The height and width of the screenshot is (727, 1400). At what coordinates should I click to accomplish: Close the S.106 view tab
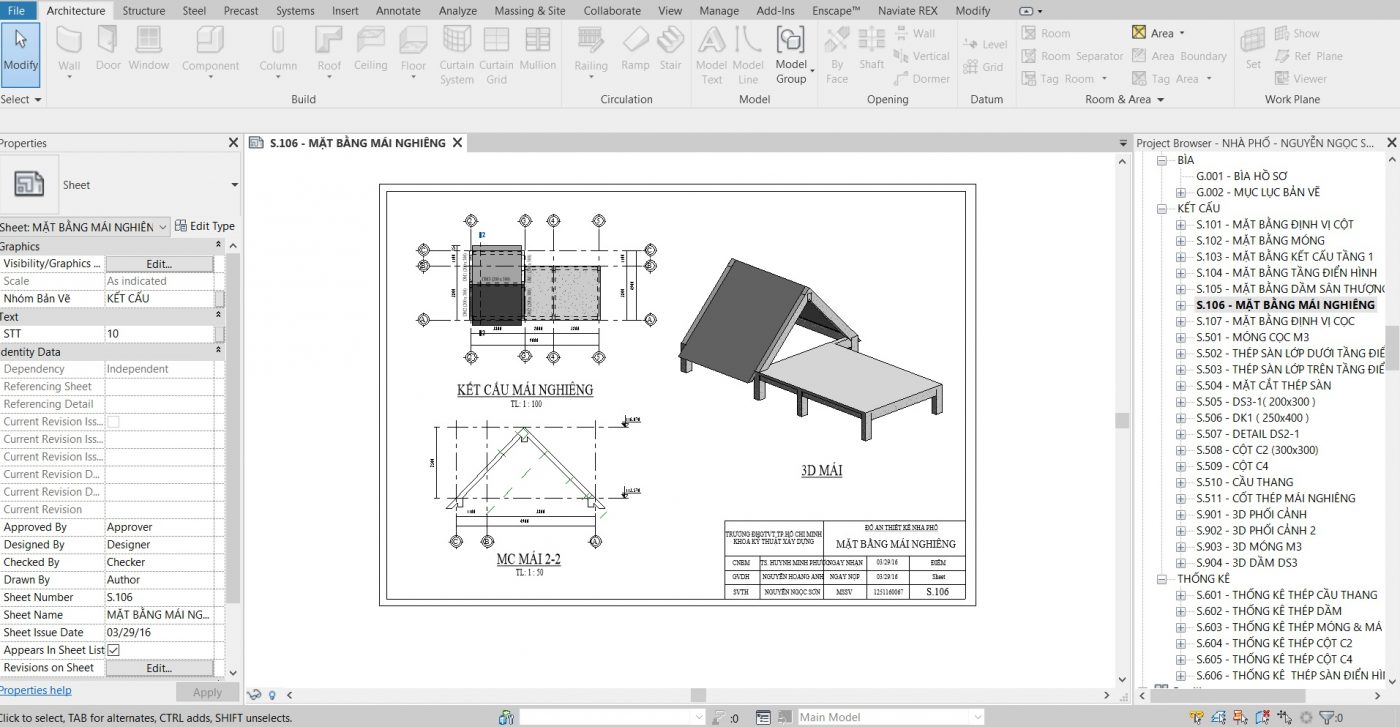[x=457, y=143]
